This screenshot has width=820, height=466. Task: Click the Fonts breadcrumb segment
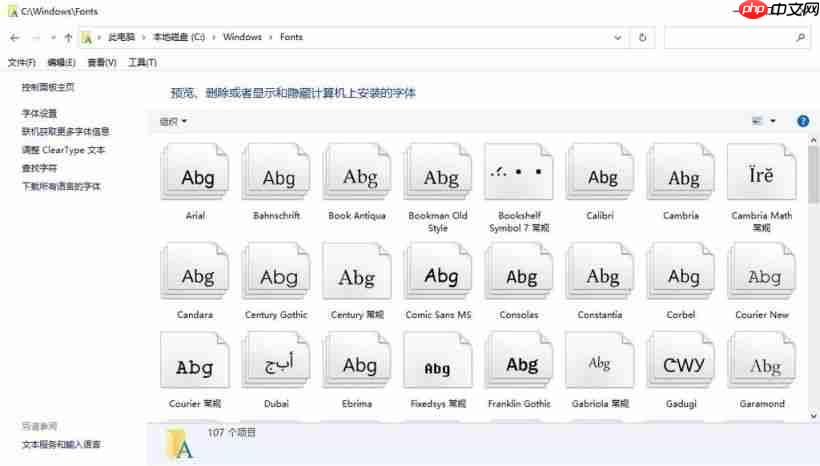(291, 37)
